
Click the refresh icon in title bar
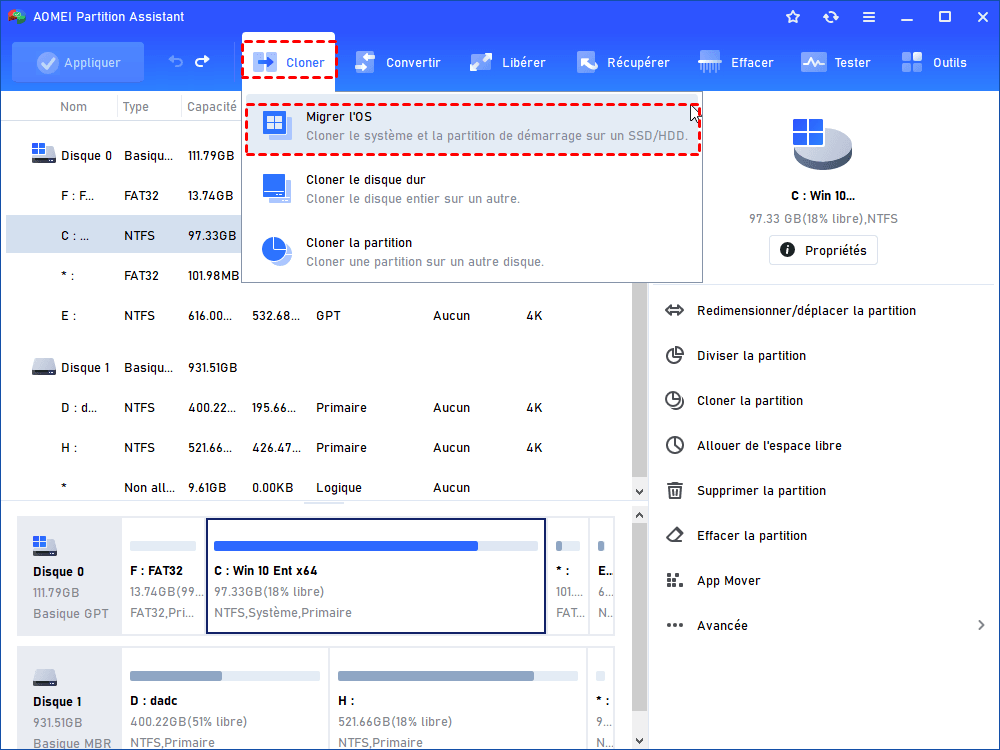(x=830, y=17)
